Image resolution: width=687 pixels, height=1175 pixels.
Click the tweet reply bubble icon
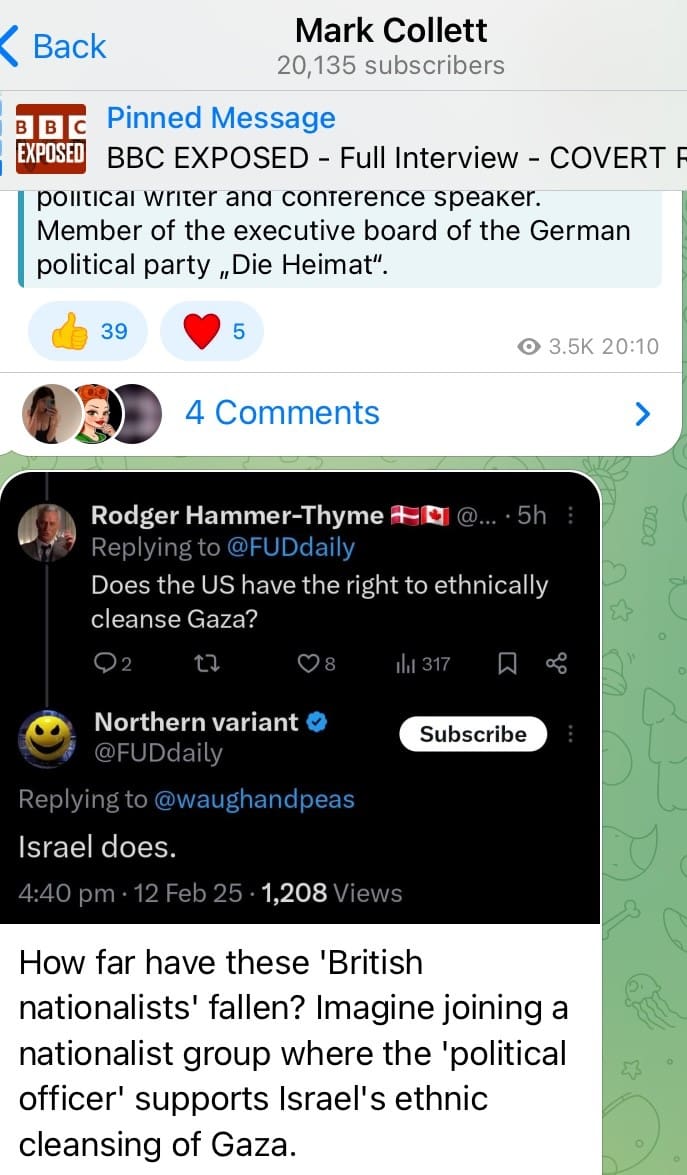(x=104, y=663)
